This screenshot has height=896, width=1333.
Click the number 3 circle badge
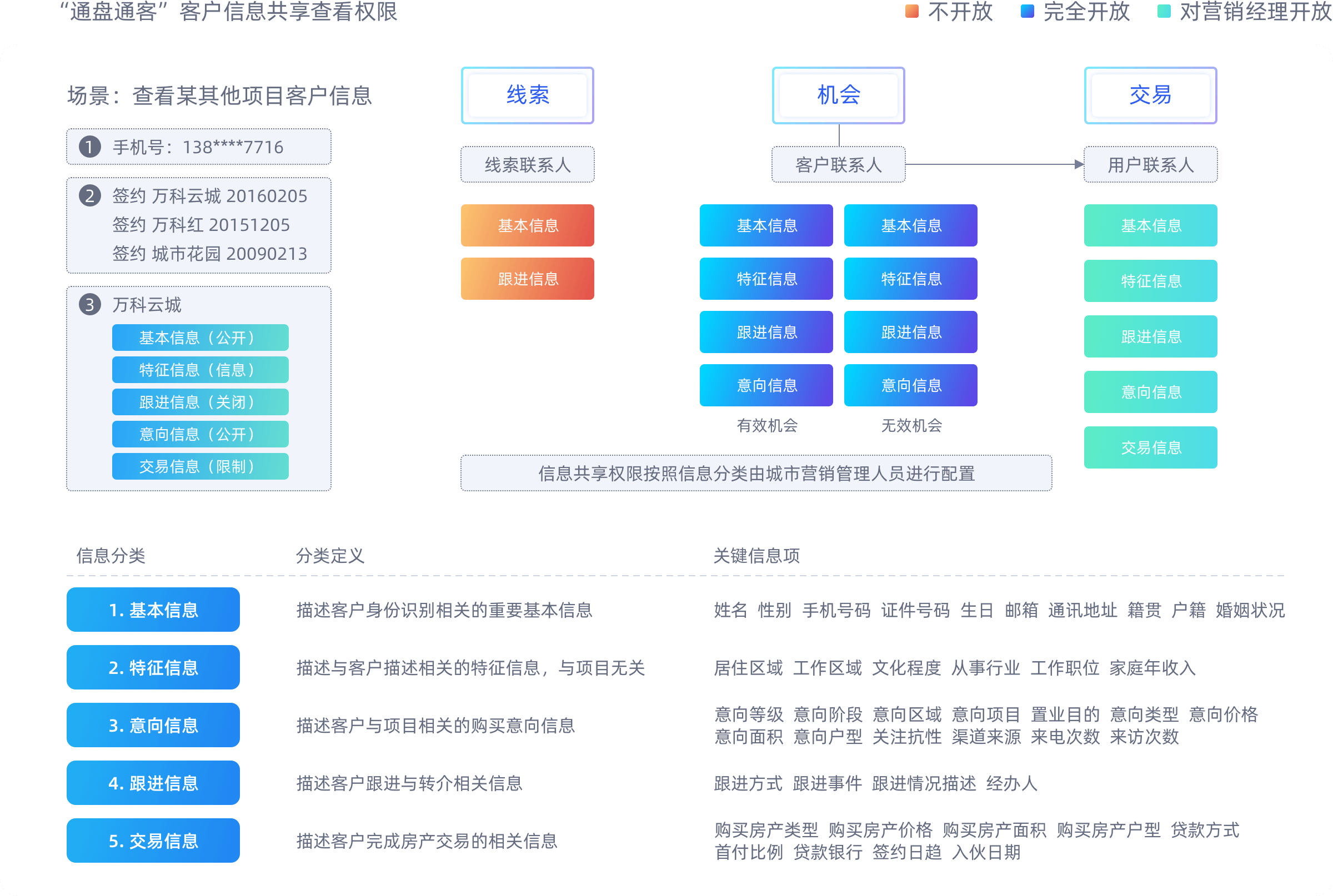click(x=90, y=305)
